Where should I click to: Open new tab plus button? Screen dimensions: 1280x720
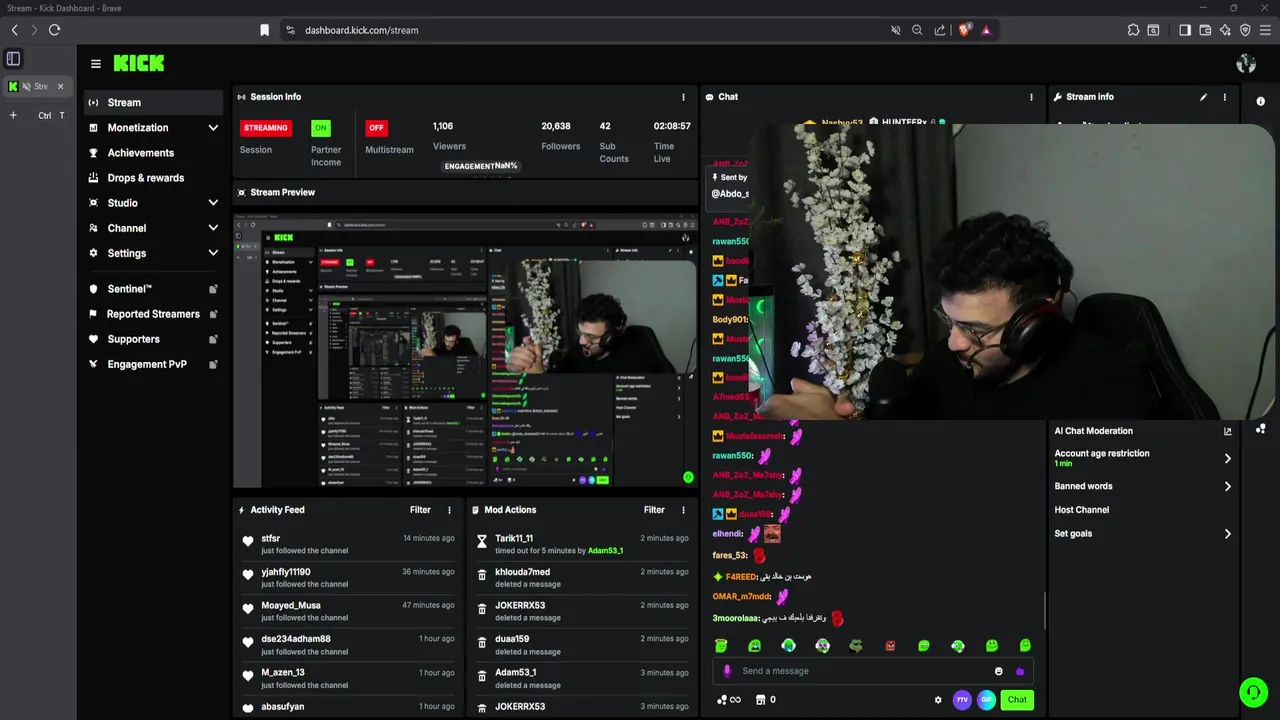(x=13, y=115)
